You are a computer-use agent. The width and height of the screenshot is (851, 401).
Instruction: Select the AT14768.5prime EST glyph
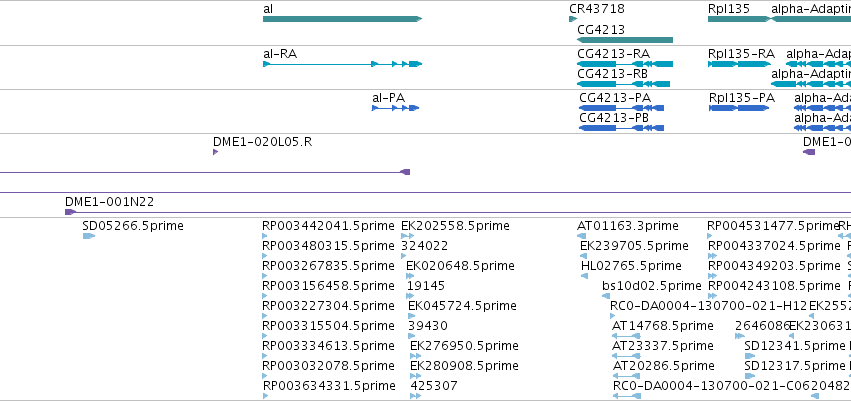pos(626,336)
